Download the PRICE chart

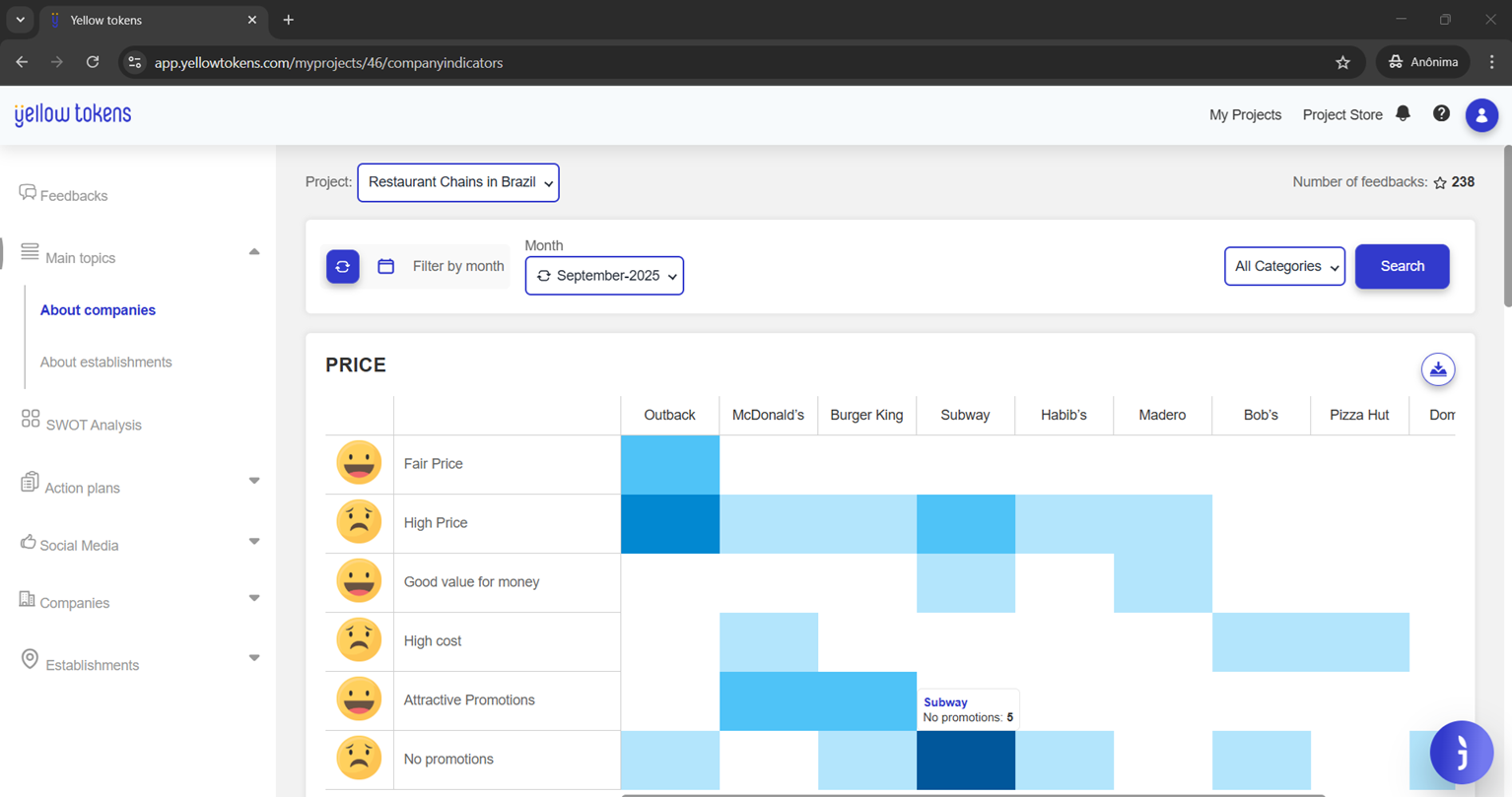1438,369
